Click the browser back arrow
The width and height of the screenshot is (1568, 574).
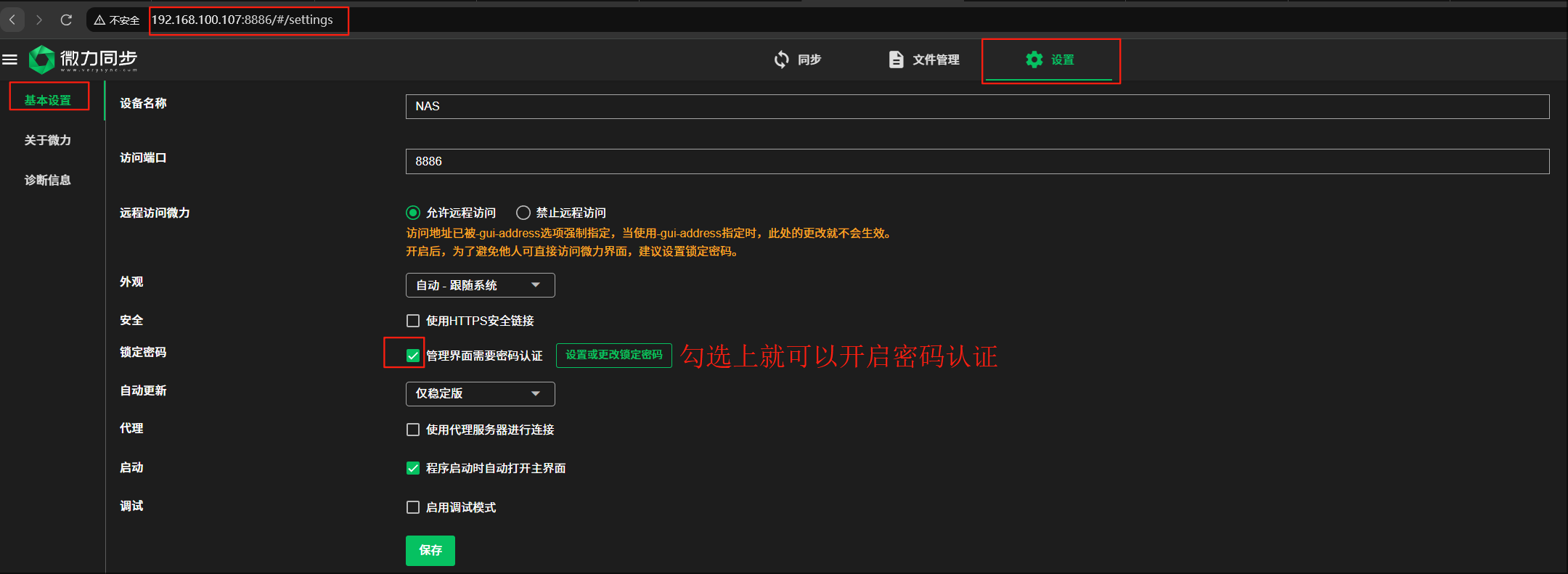[12, 20]
